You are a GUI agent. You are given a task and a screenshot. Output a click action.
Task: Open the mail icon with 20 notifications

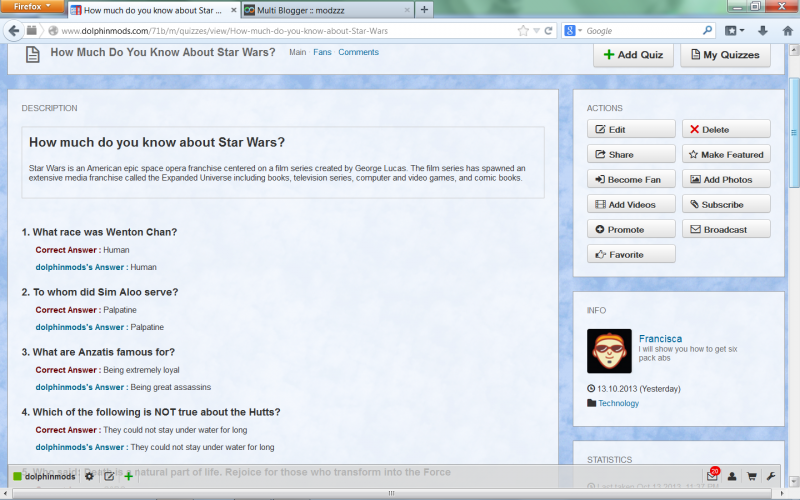click(712, 476)
